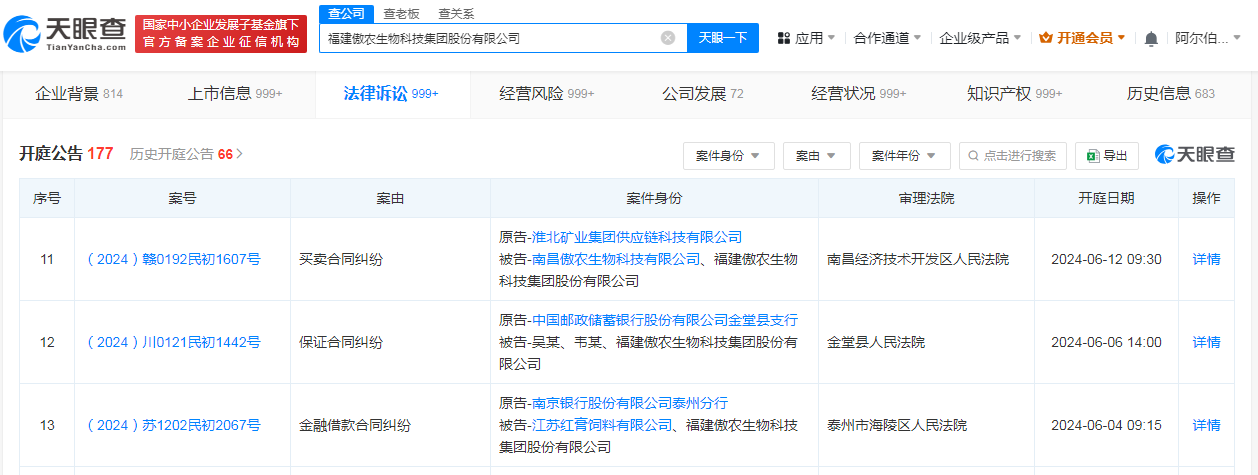Select the 查公司 search tab
Screen dimensions: 1258x475
348,13
